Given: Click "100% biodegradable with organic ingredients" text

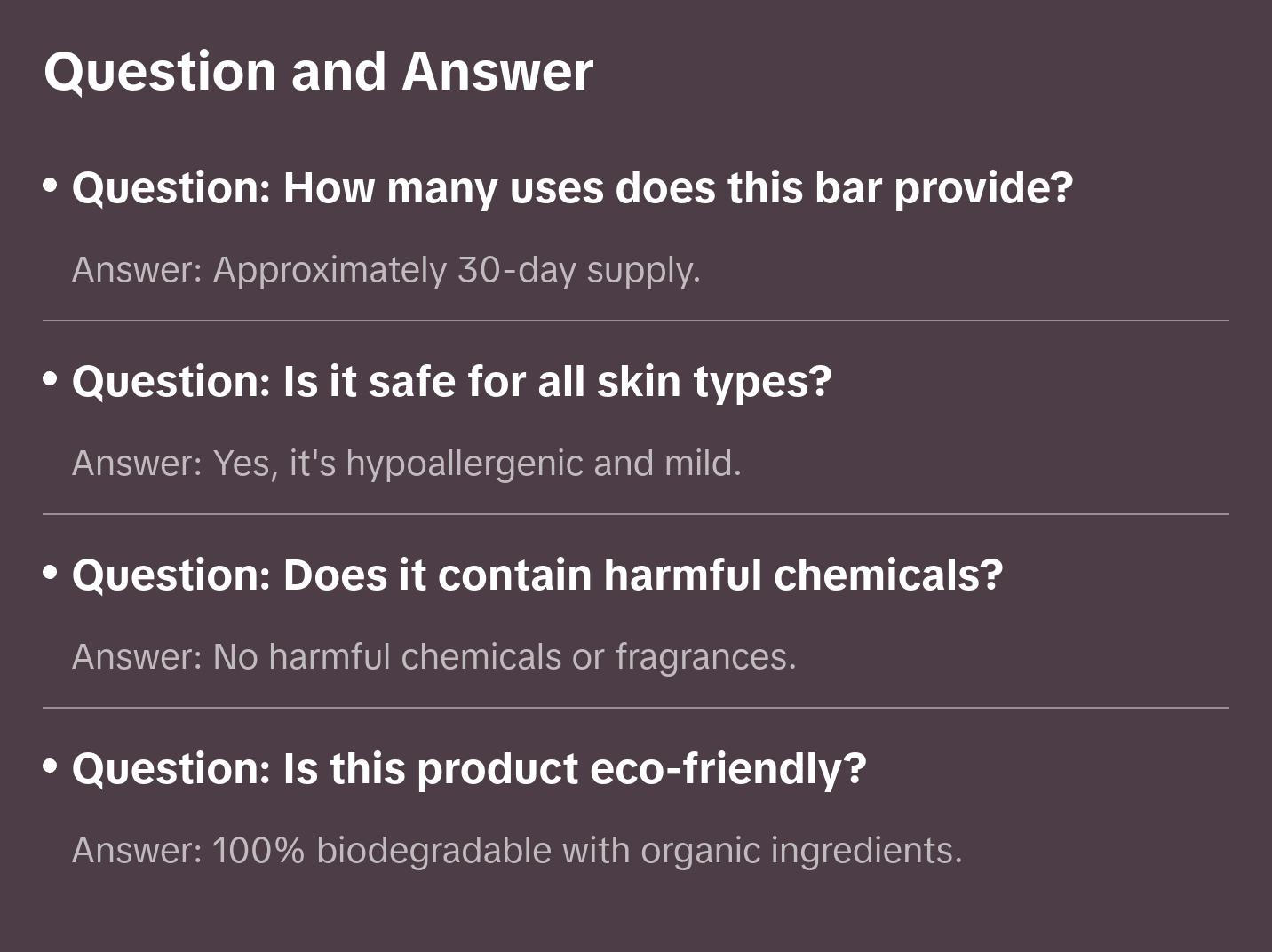Looking at the screenshot, I should point(586,851).
